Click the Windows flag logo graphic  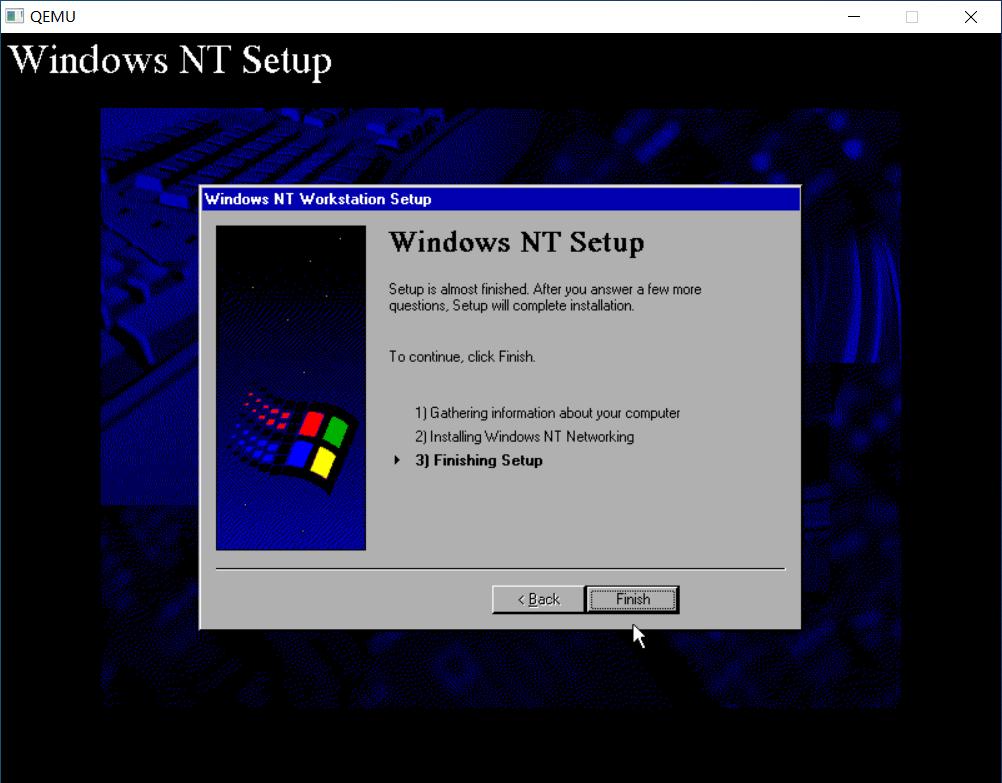290,440
